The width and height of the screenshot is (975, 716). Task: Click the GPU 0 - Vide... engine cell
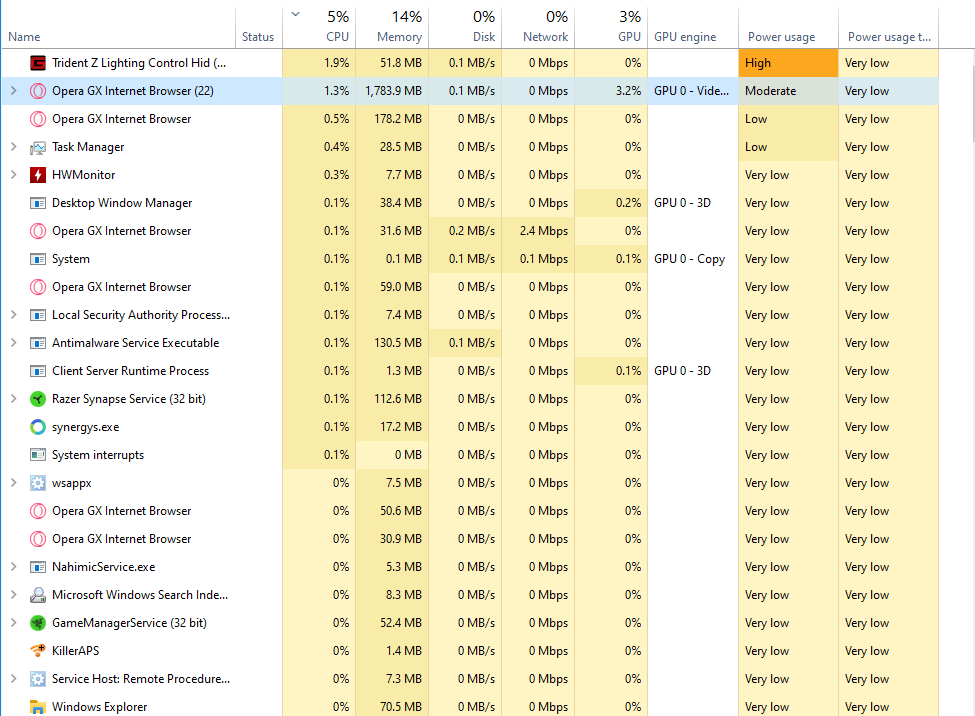[693, 91]
